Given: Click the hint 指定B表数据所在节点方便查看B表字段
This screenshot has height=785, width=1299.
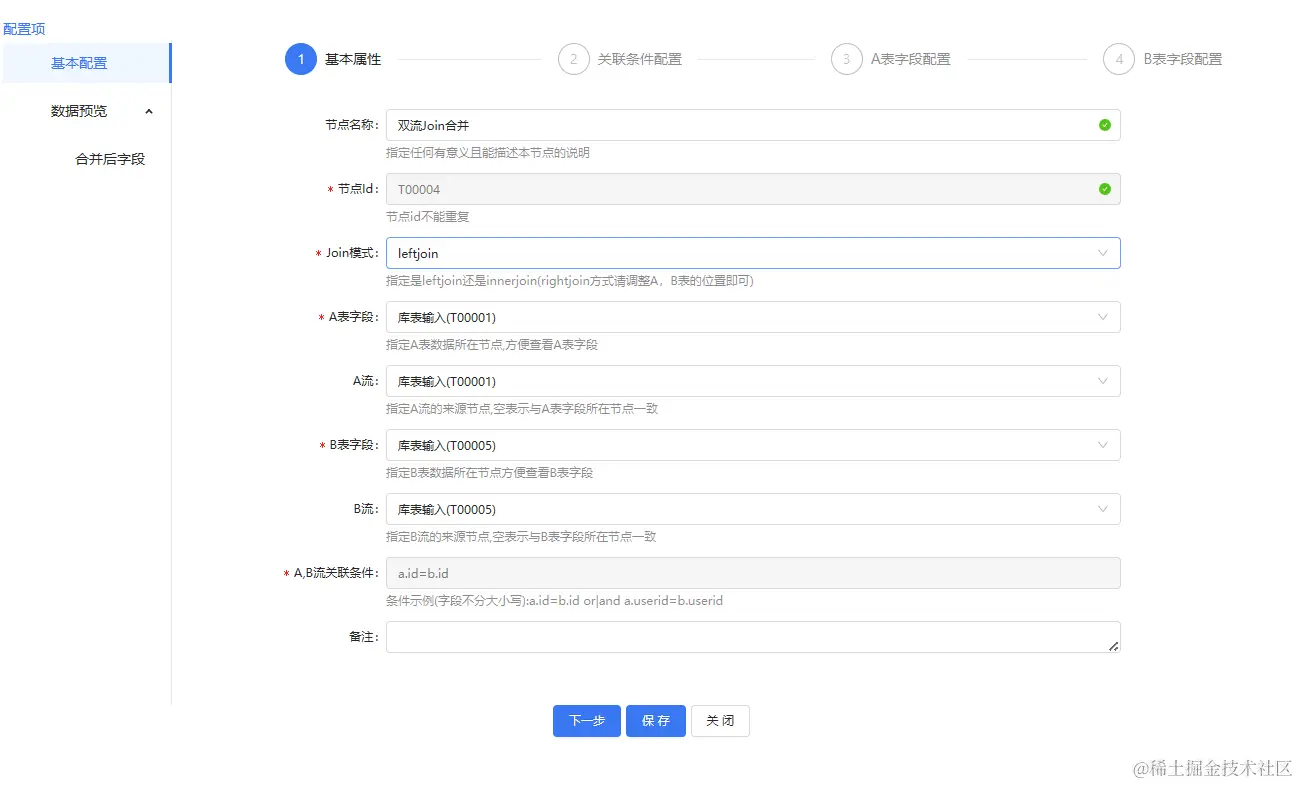Looking at the screenshot, I should [490, 473].
